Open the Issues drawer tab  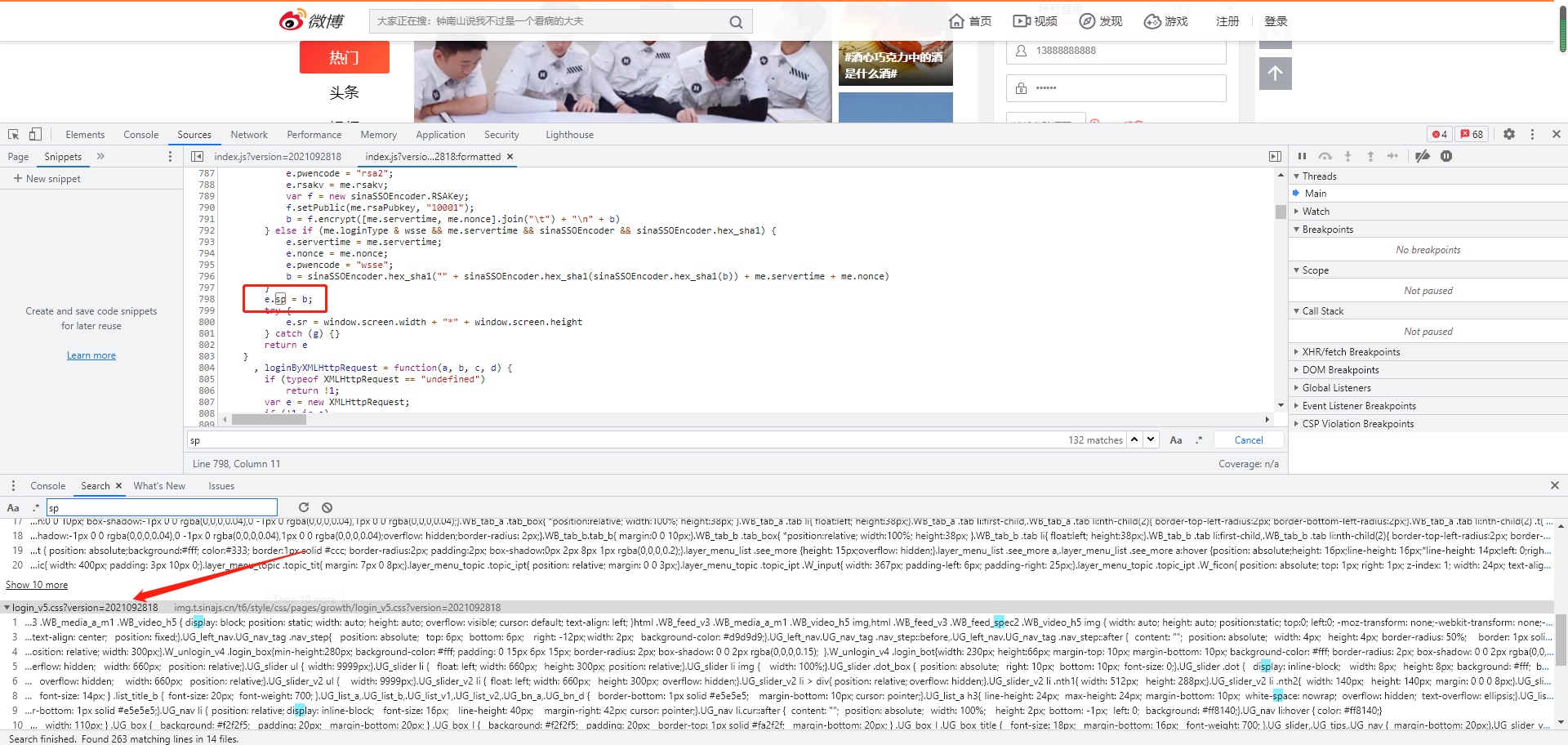point(221,485)
